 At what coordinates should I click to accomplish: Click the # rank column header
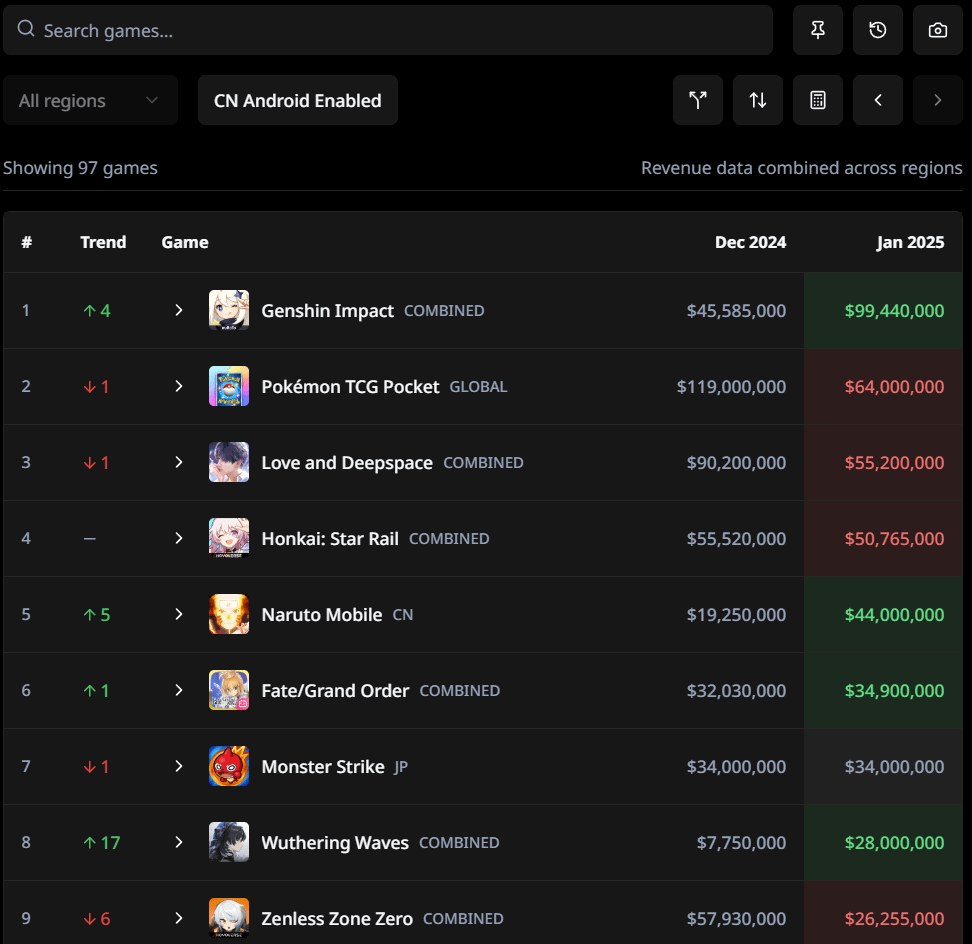click(x=27, y=242)
